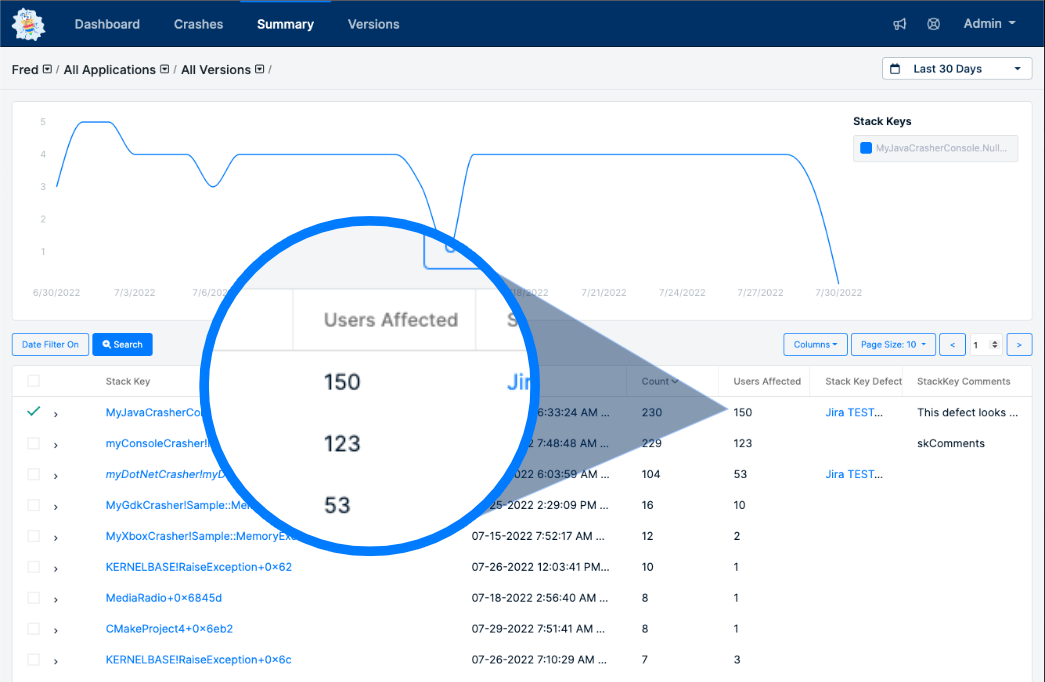Click the magnifier icon on the Search button
The image size is (1045, 682).
[106, 344]
